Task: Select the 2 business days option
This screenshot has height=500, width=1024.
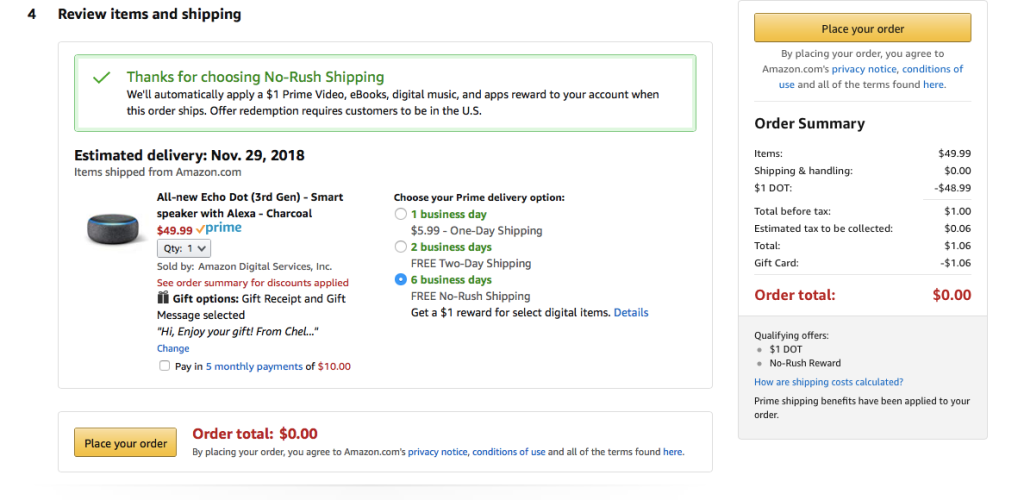Action: pyautogui.click(x=401, y=247)
